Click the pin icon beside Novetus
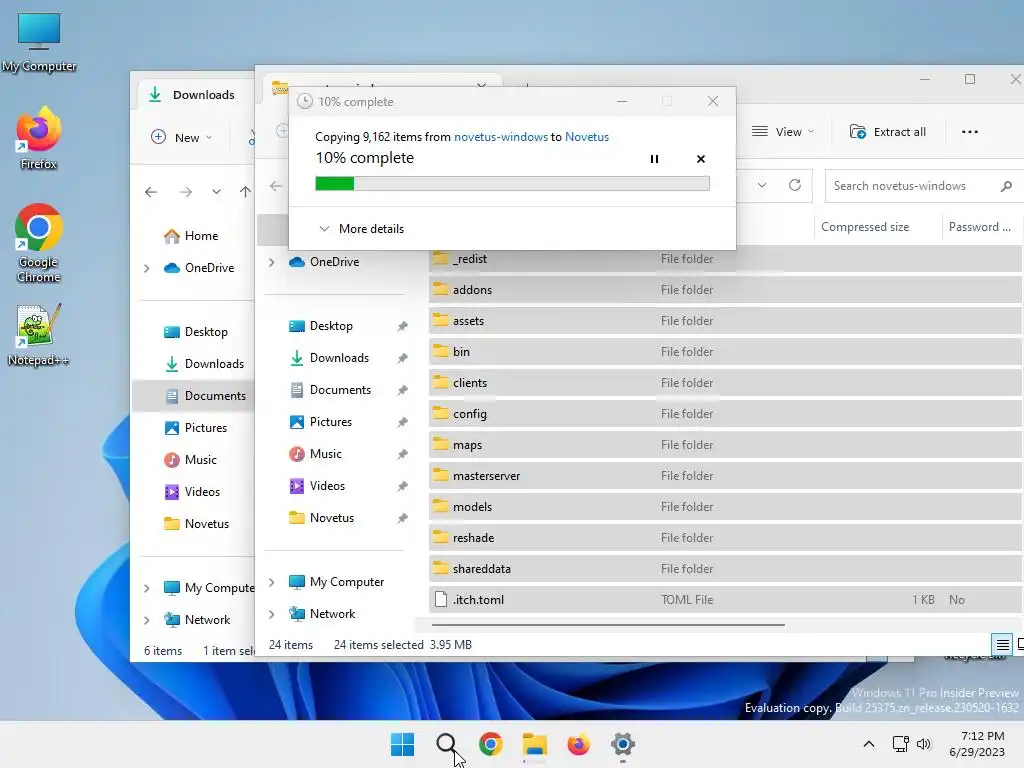This screenshot has width=1024, height=768. 402,518
